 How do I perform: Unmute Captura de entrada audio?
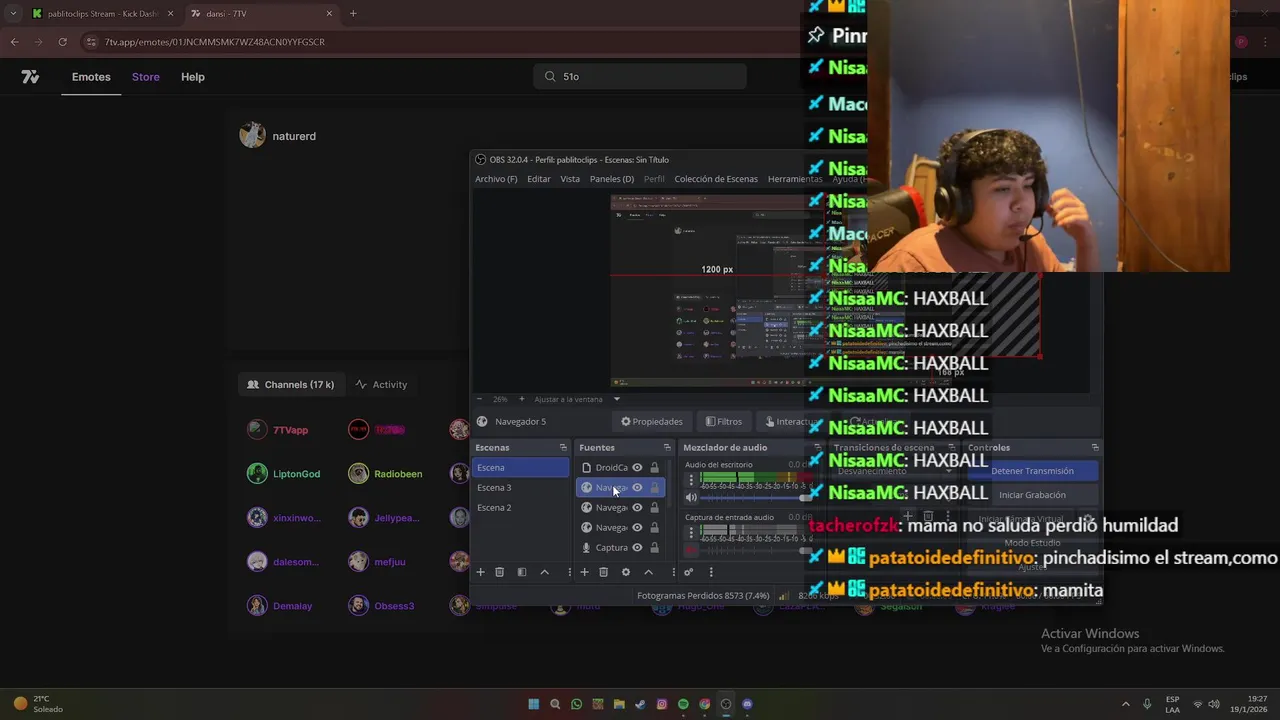coord(690,549)
